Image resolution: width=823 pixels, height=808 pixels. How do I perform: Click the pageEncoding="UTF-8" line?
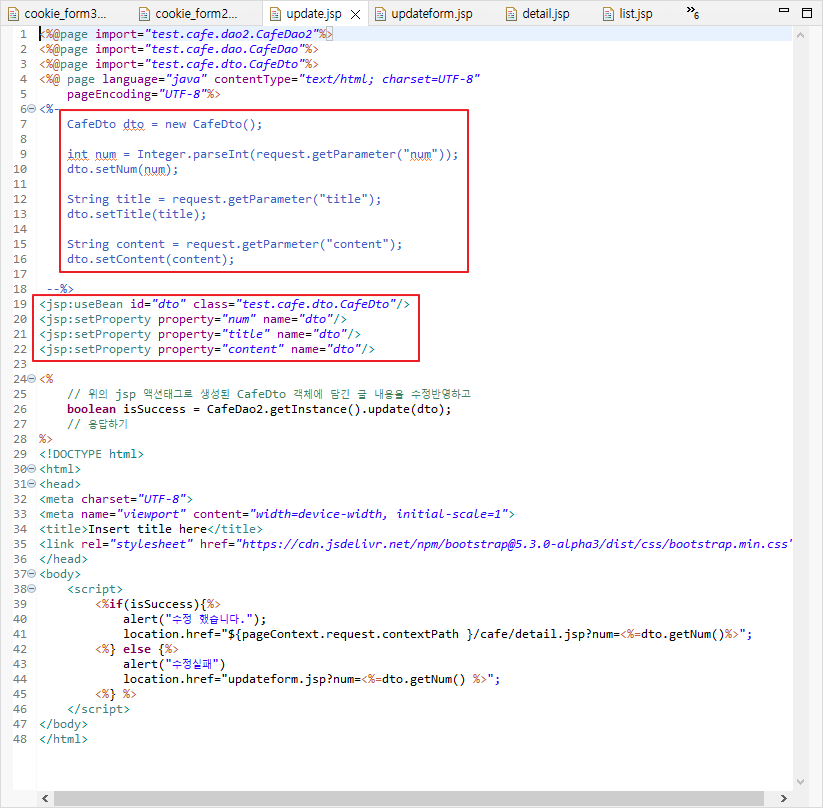[143, 94]
